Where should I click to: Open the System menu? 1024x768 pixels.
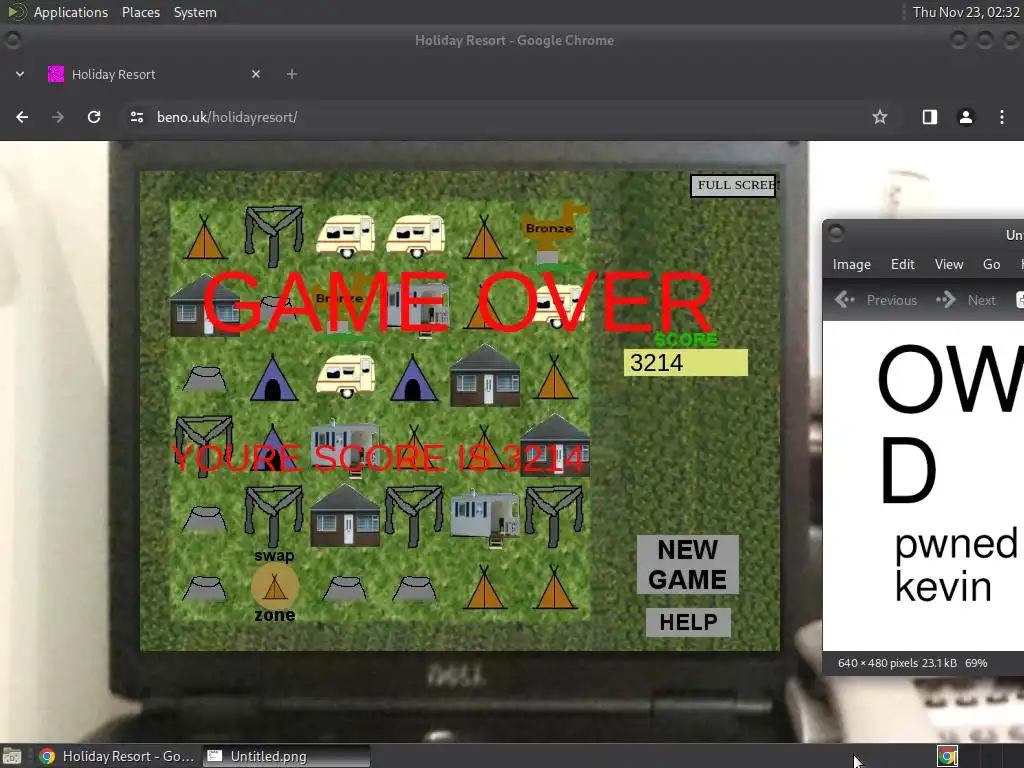tap(195, 12)
